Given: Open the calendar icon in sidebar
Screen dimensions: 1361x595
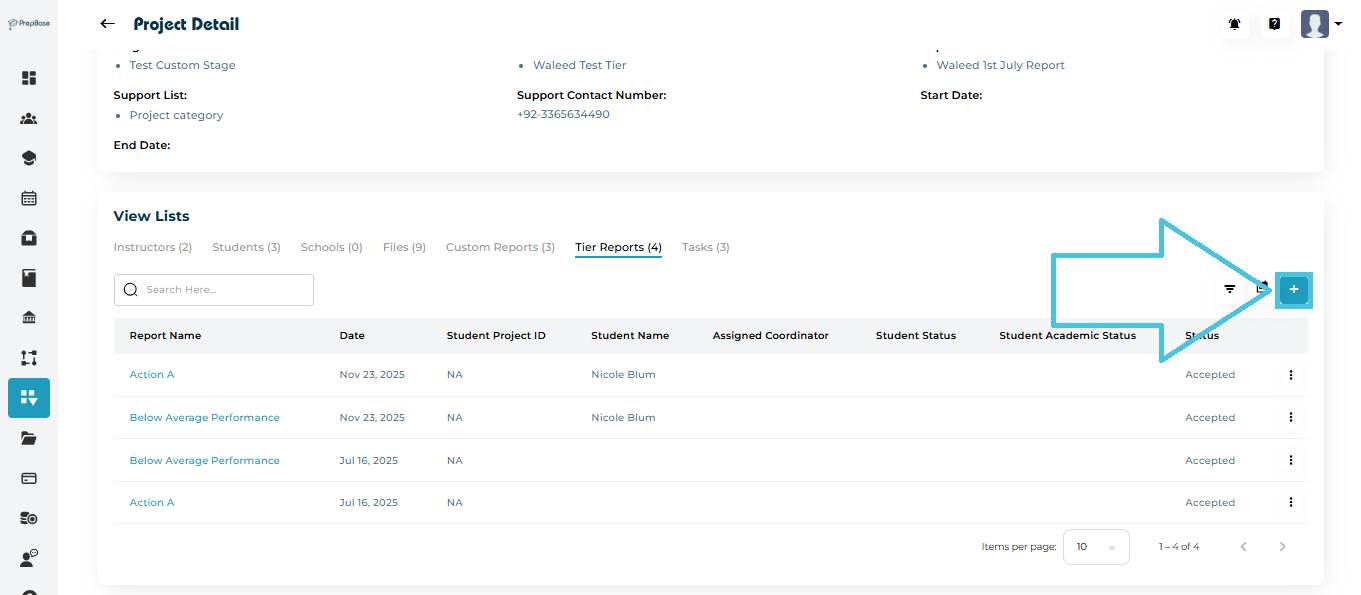Looking at the screenshot, I should pyautogui.click(x=29, y=198).
